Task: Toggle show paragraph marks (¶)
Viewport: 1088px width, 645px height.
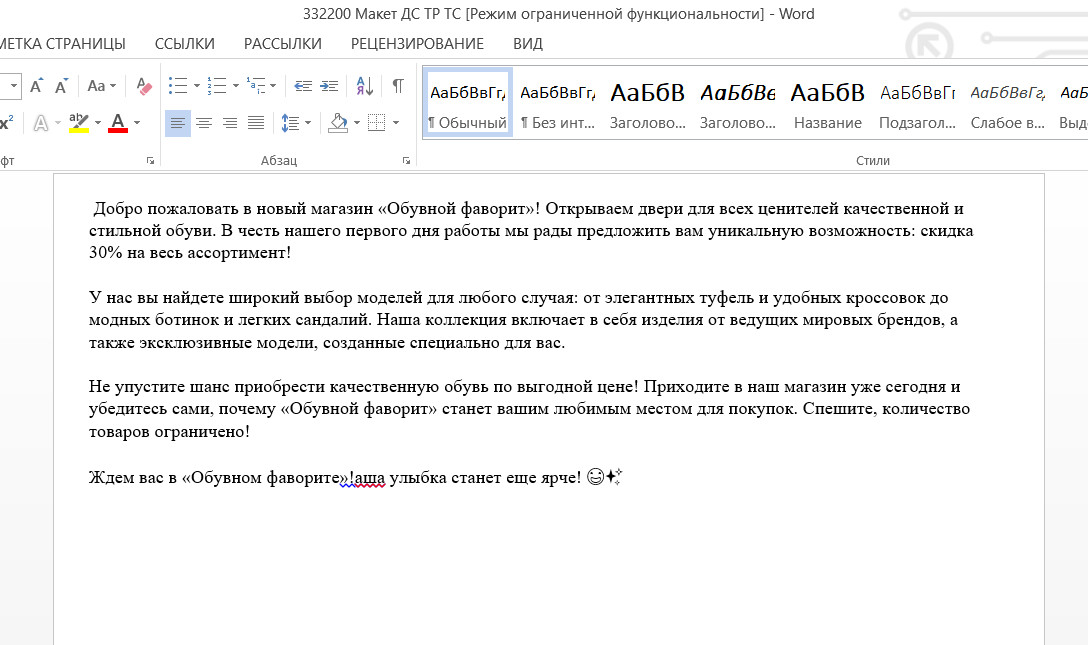Action: 398,86
